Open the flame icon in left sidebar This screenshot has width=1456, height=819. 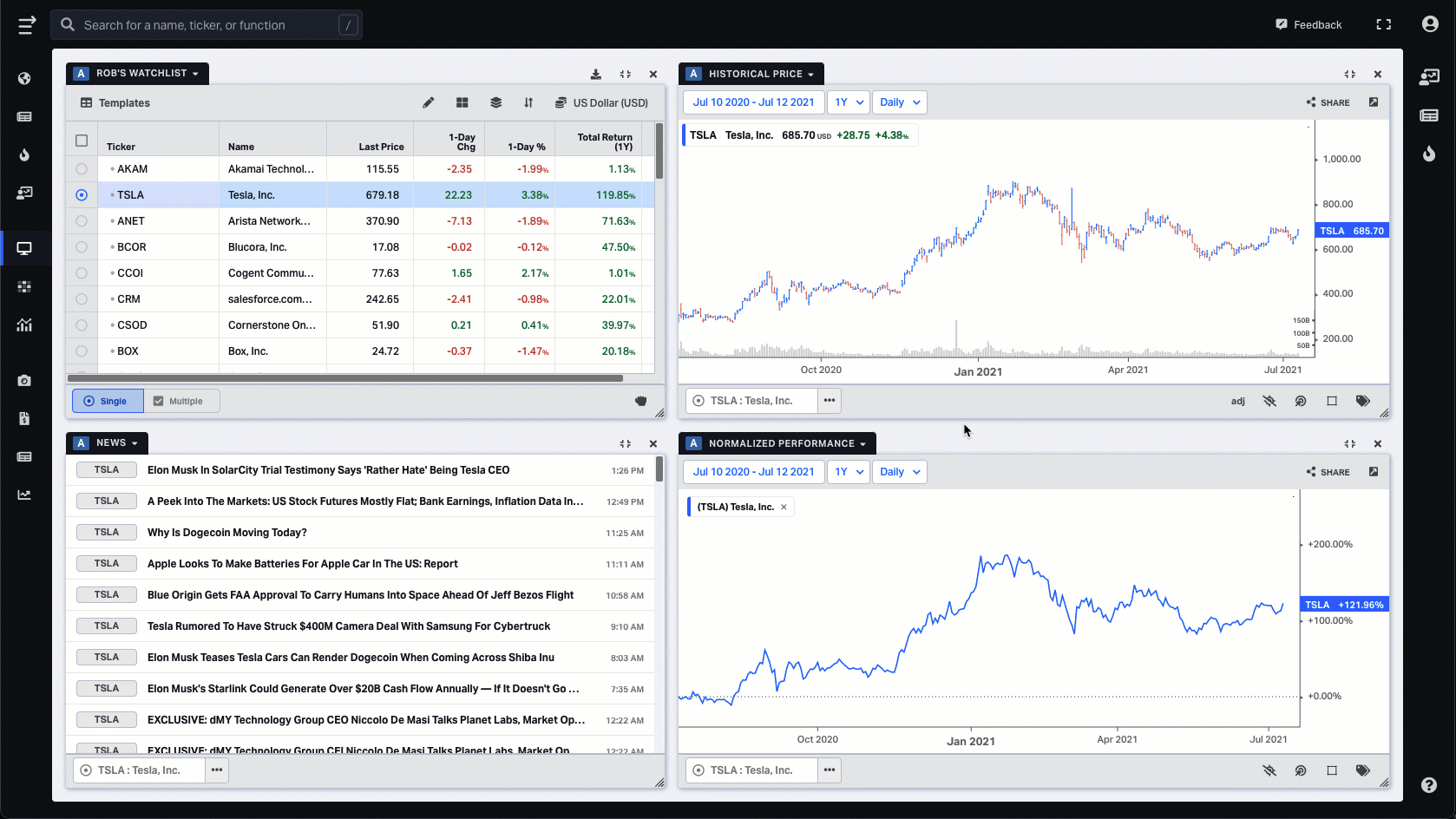(x=24, y=154)
